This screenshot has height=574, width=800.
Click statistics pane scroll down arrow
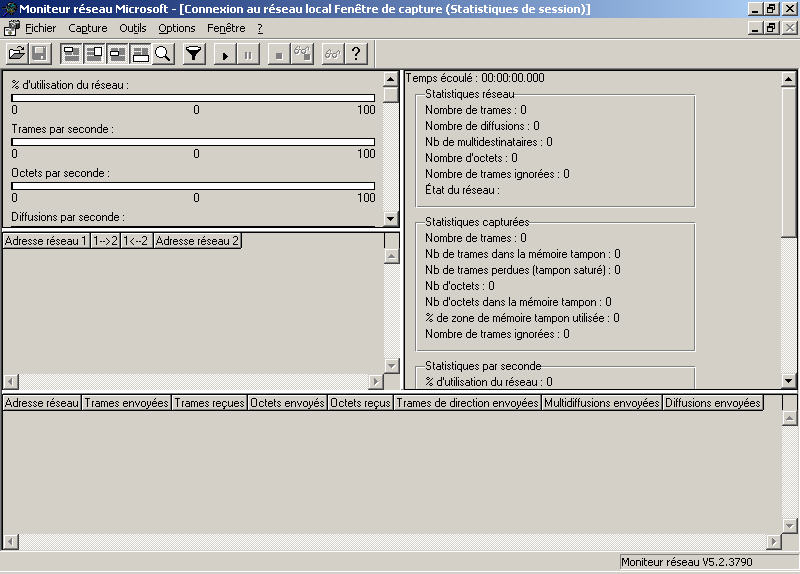(788, 381)
